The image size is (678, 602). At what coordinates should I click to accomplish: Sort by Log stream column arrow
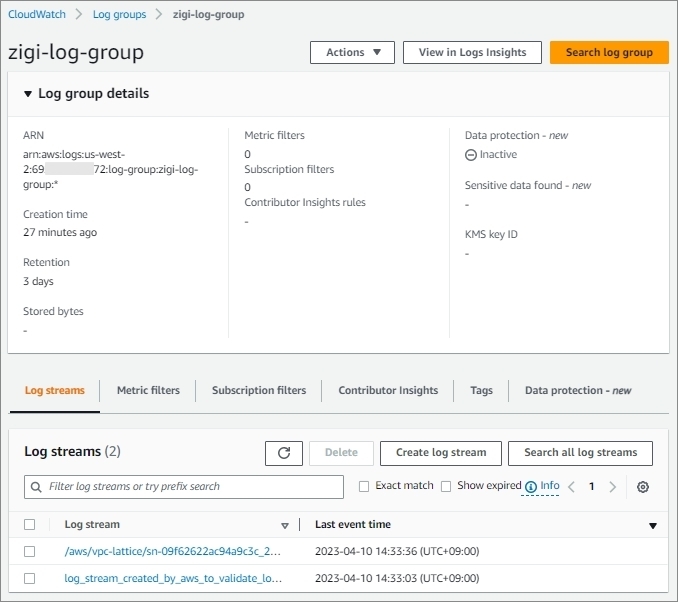[x=285, y=526]
